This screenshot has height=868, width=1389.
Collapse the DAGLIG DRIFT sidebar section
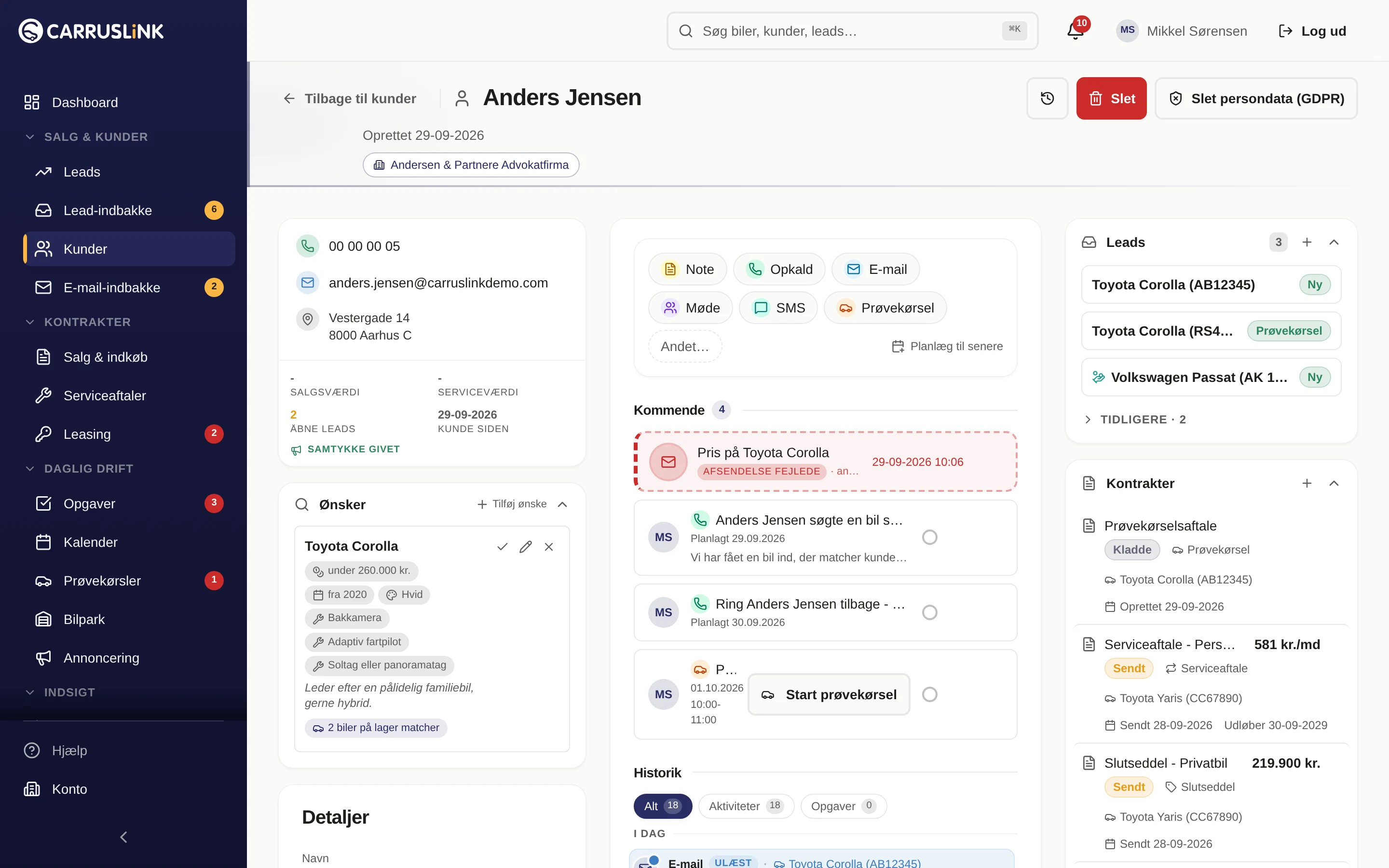point(79,468)
